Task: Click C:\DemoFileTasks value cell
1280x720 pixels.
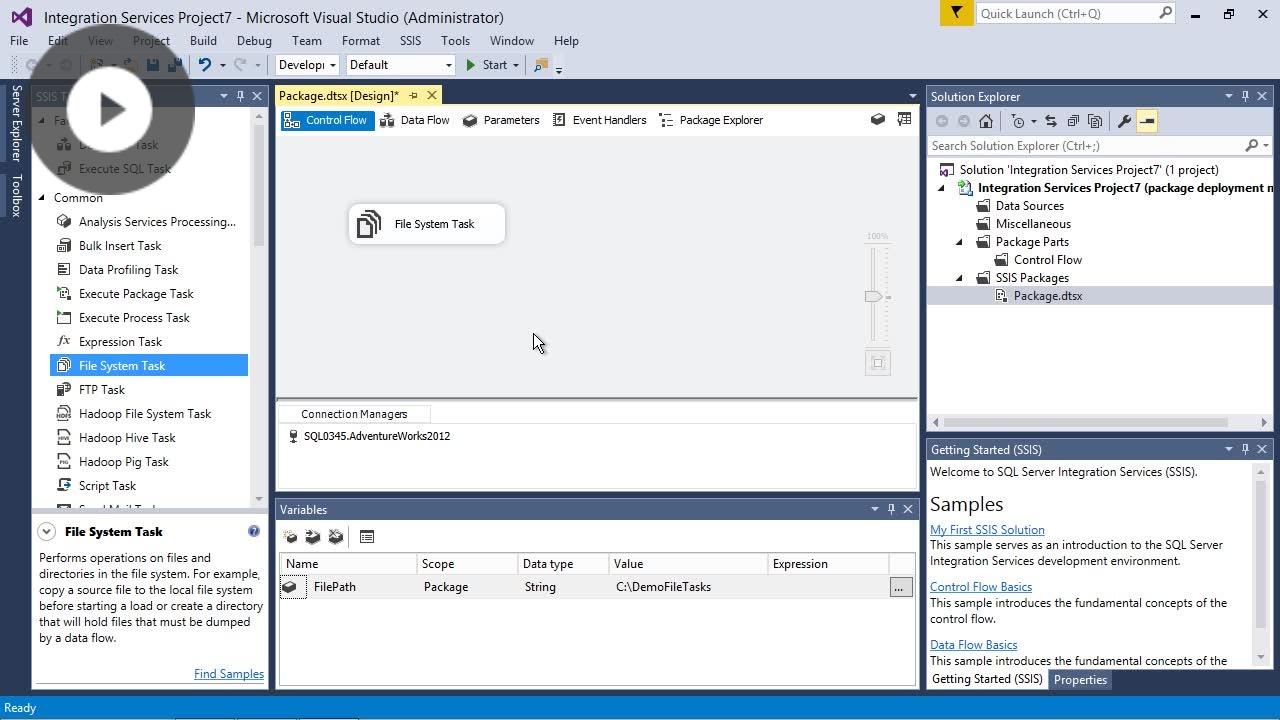Action: [690, 587]
